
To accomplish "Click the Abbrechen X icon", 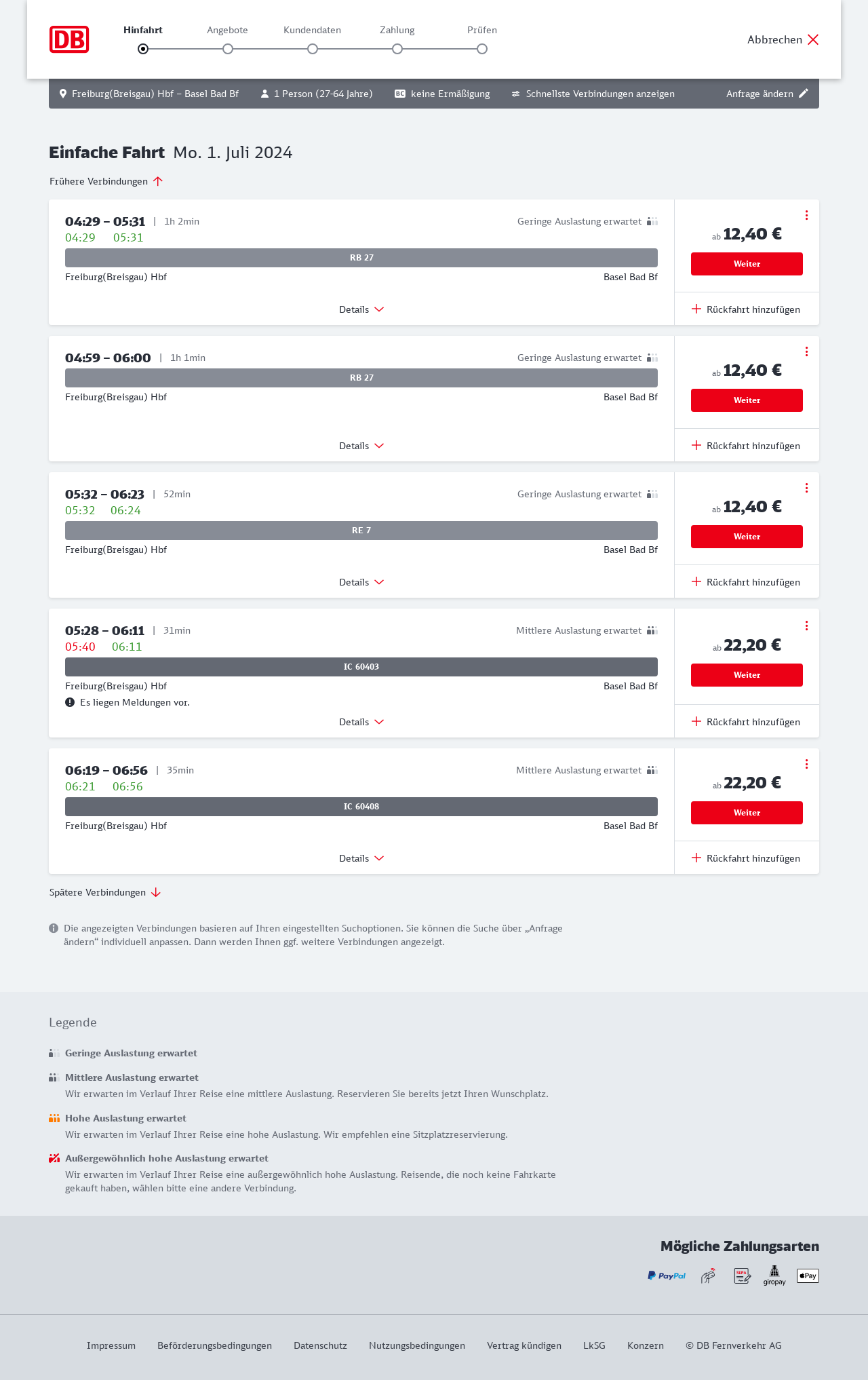I will [813, 39].
